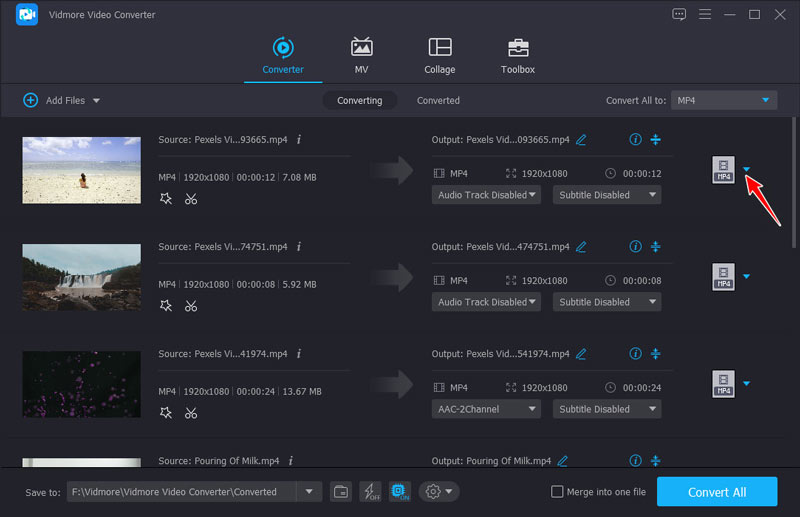Click the scissors cut icon for the beach video
800x517 pixels.
coord(191,199)
